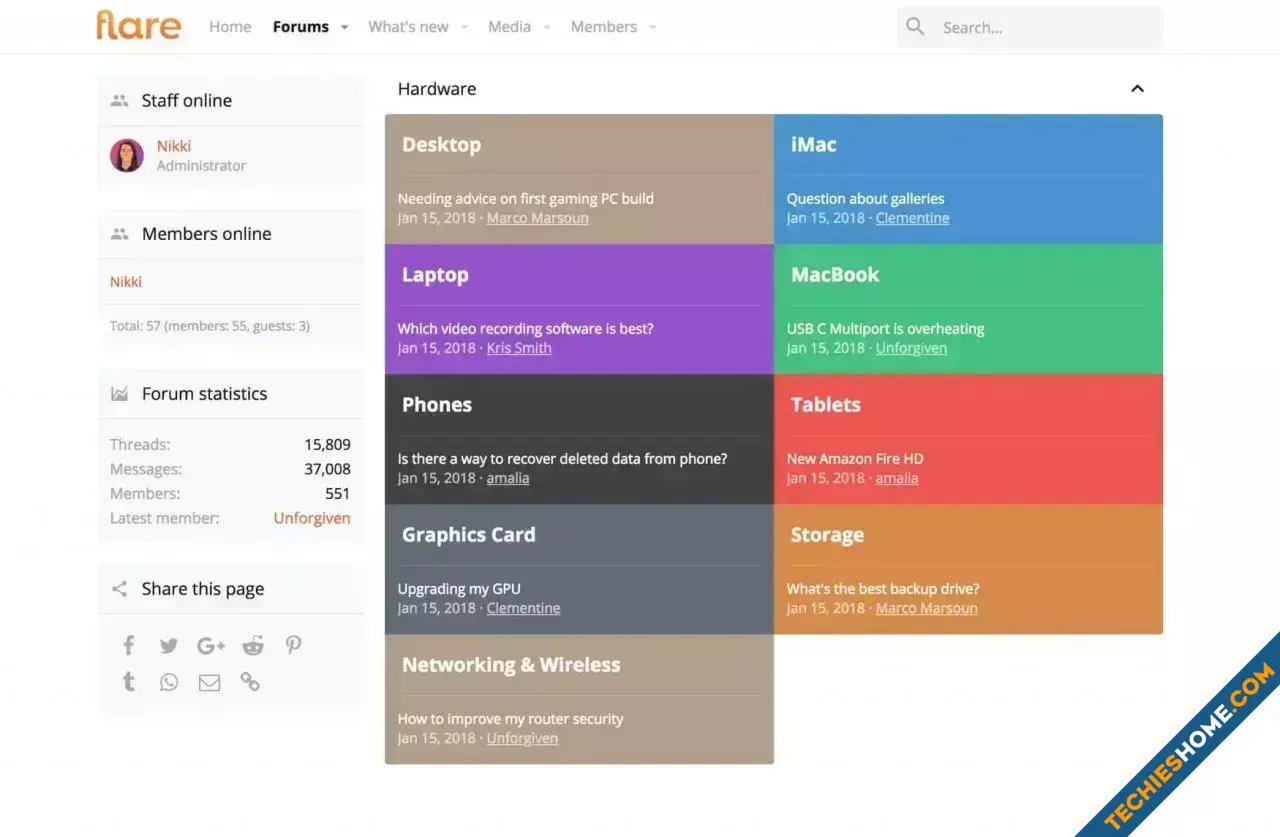This screenshot has height=837, width=1280.
Task: Open the Graphics Card forum
Action: click(469, 535)
